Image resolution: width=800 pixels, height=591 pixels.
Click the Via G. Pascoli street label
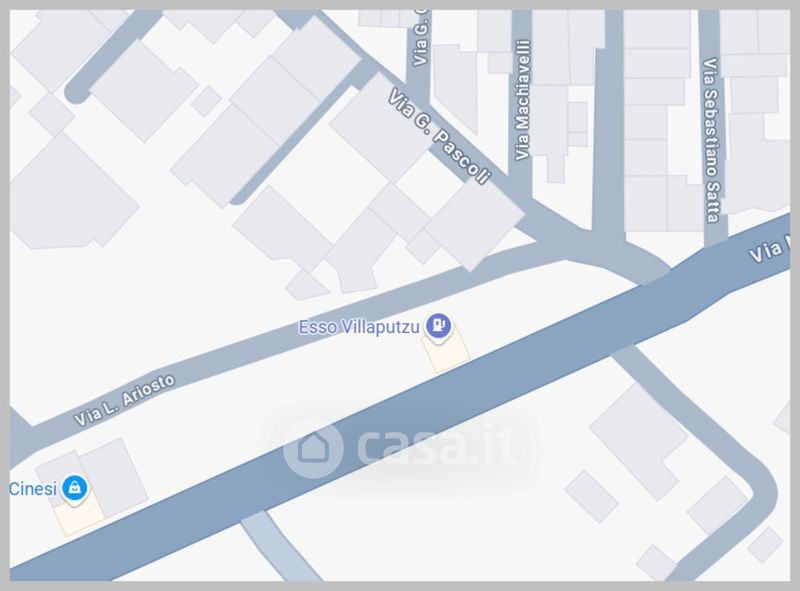[x=439, y=136]
